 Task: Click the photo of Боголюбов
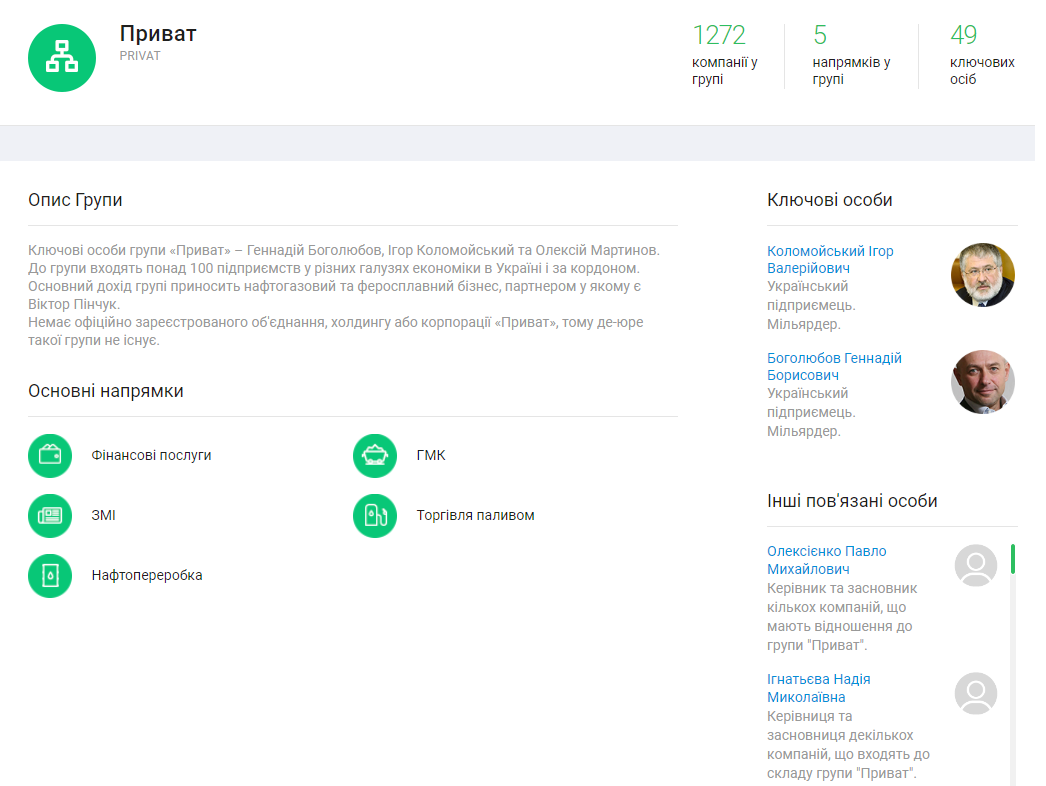[982, 382]
